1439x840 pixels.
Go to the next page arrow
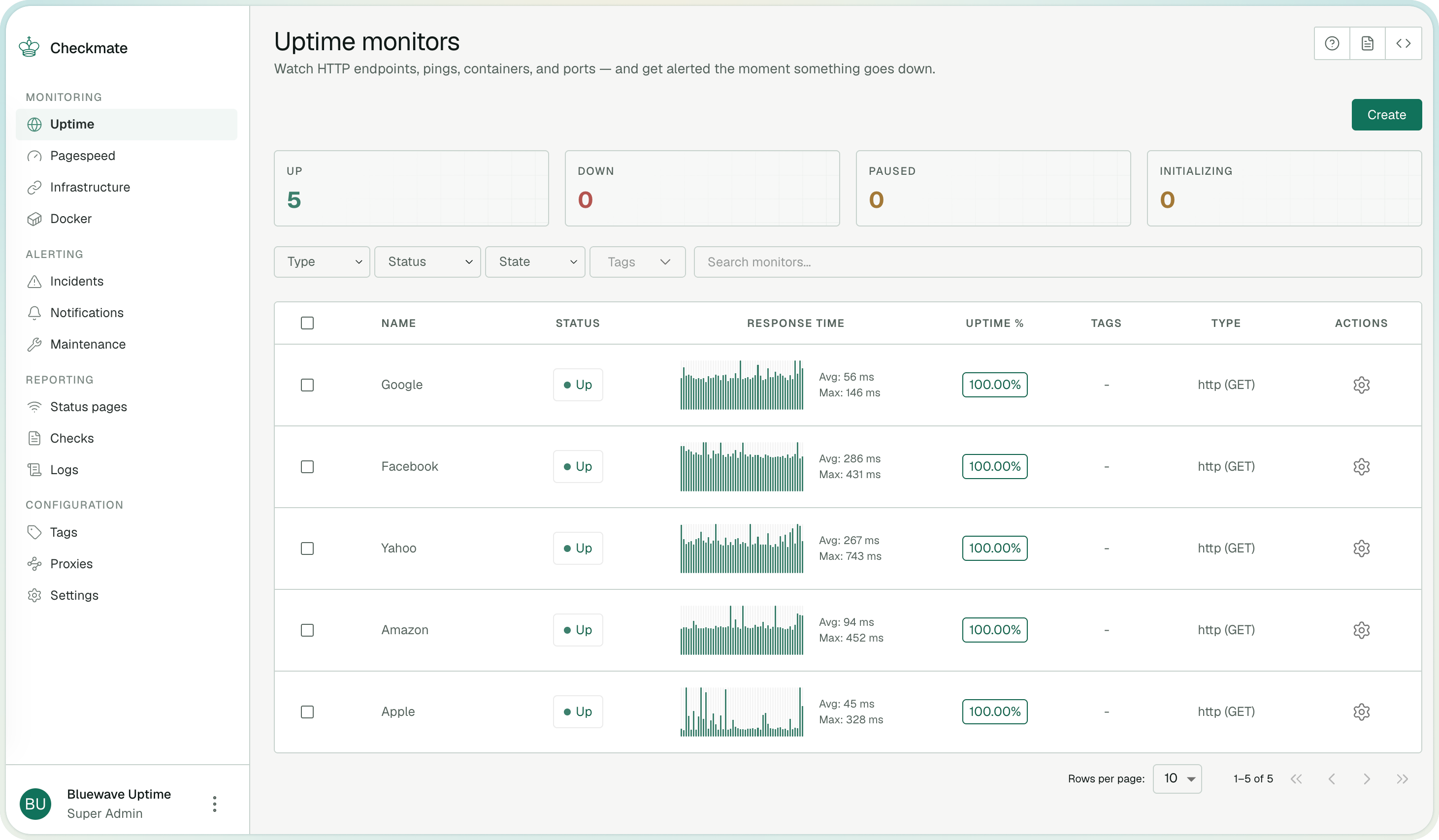click(1367, 779)
